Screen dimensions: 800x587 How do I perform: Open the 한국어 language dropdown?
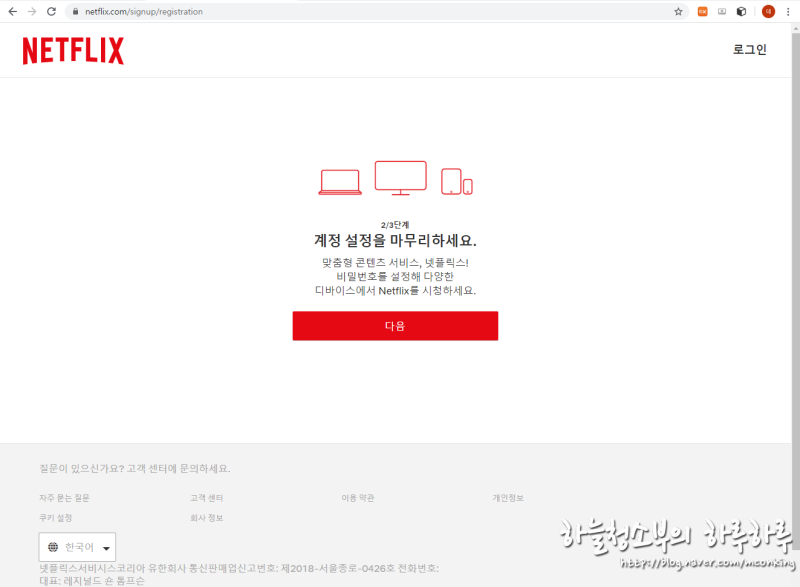pyautogui.click(x=77, y=547)
